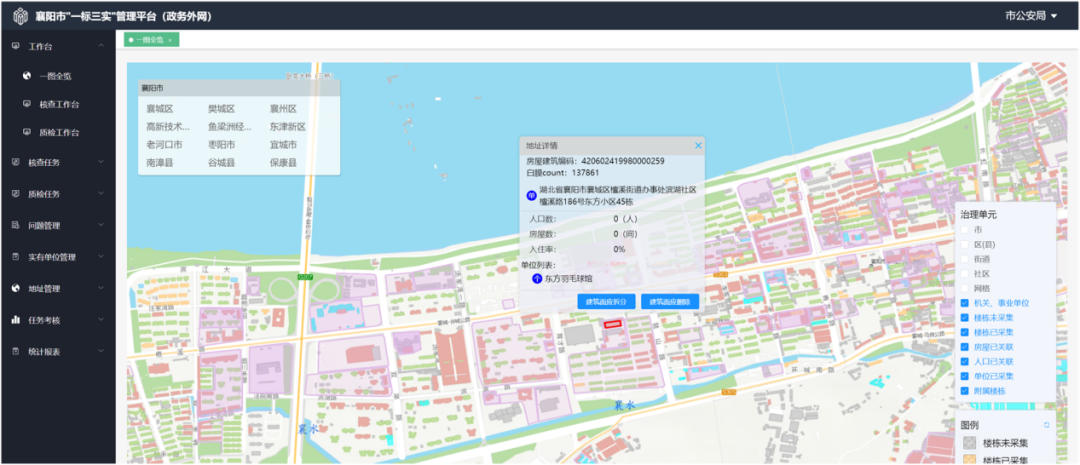Select 樊城区 in the district list
This screenshot has width=1080, height=465.
pyautogui.click(x=221, y=109)
